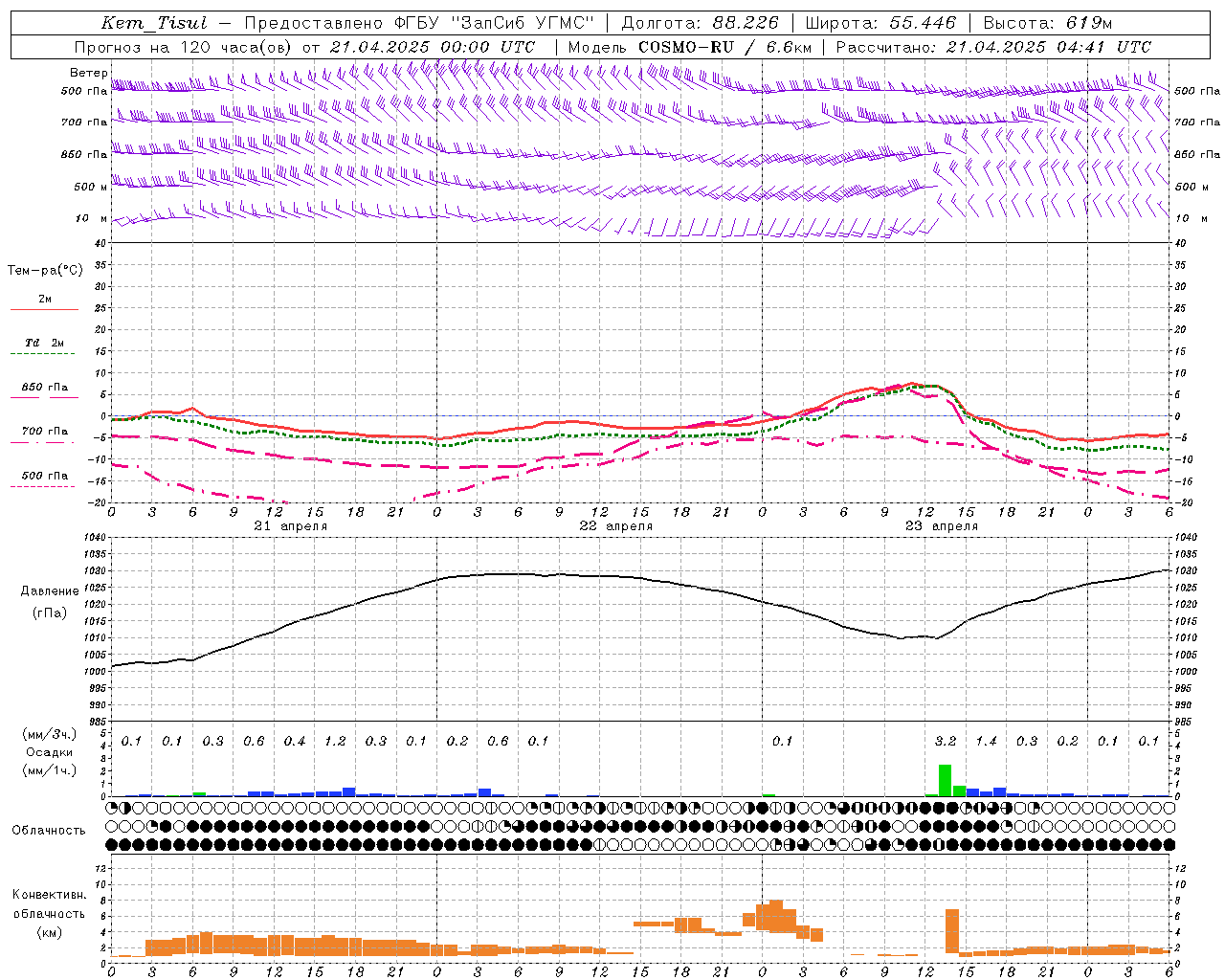
Task: Select the elevation text Высота: 619м
Action: [x=1047, y=23]
